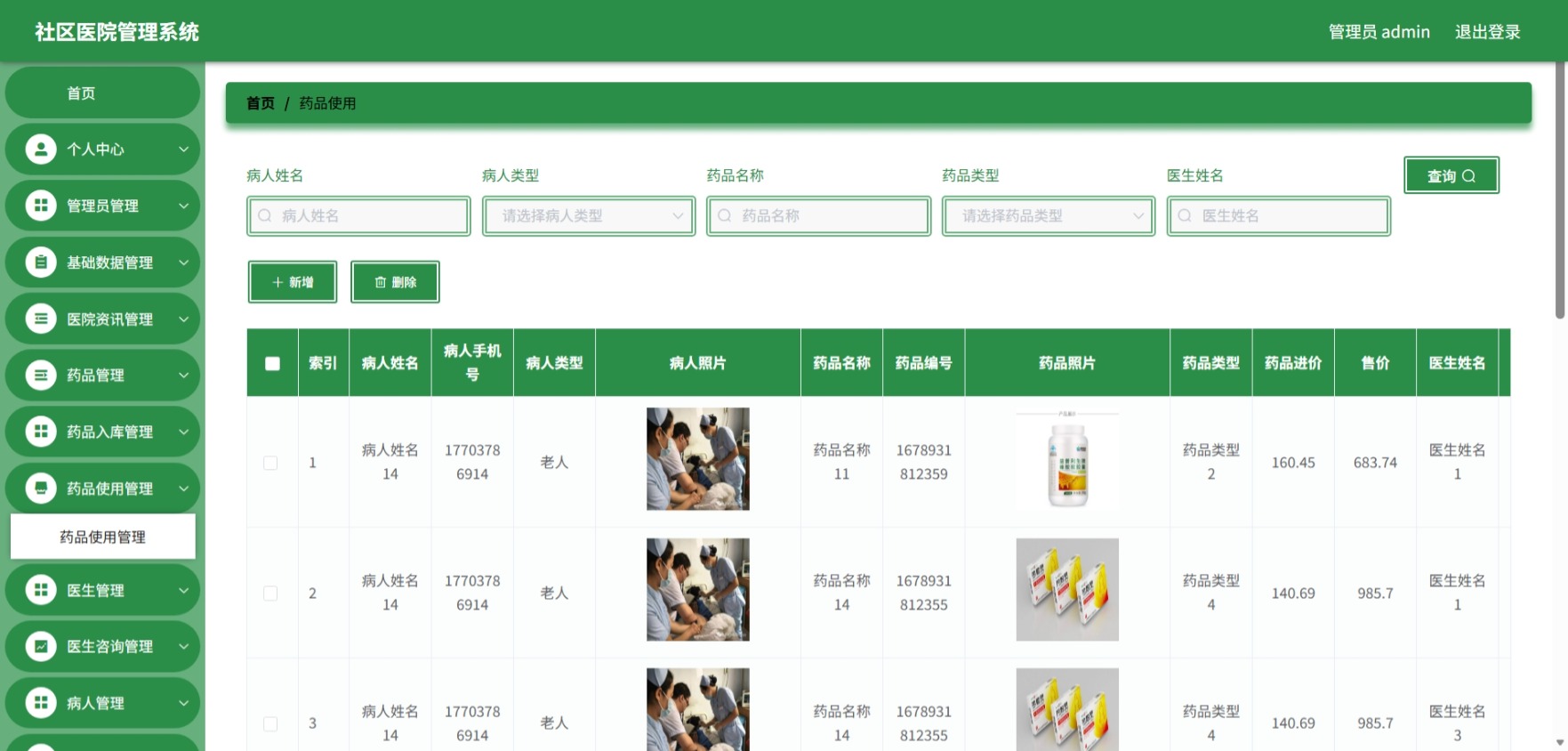This screenshot has width=1568, height=751.
Task: Select the 首页 sidebar menu item
Action: click(x=102, y=93)
